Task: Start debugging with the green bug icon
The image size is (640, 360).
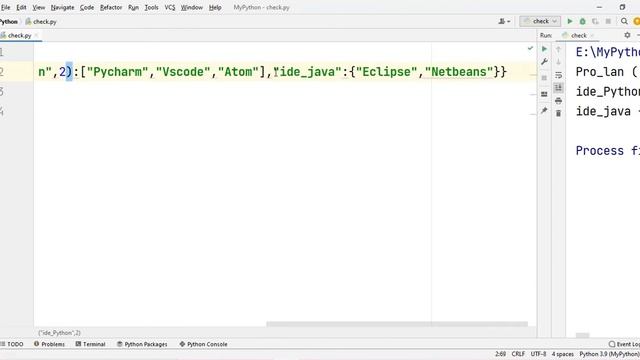Action: pyautogui.click(x=582, y=21)
